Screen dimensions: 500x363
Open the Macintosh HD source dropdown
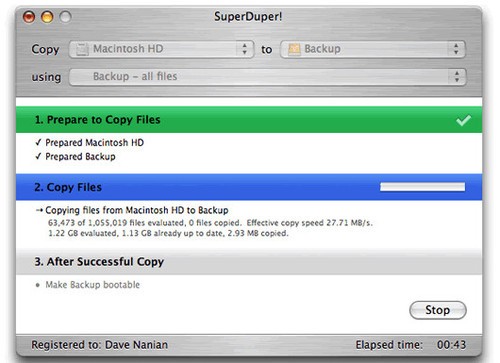coord(161,49)
